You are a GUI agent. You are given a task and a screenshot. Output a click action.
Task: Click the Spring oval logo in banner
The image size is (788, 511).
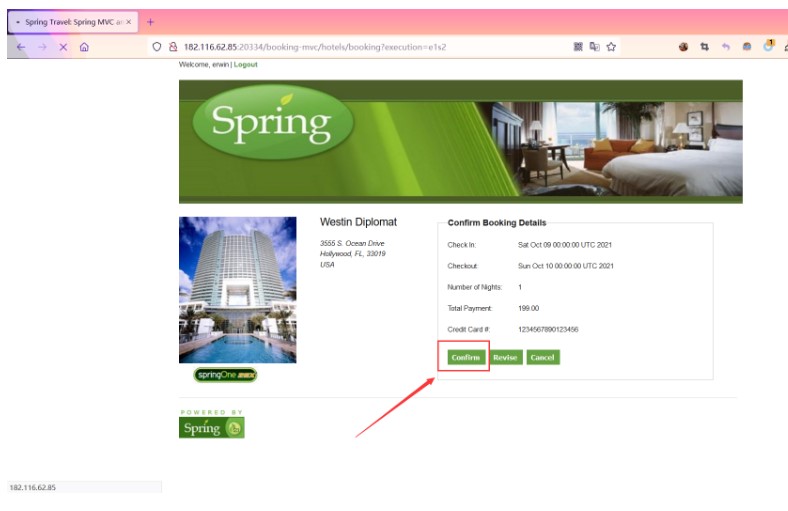pos(273,122)
